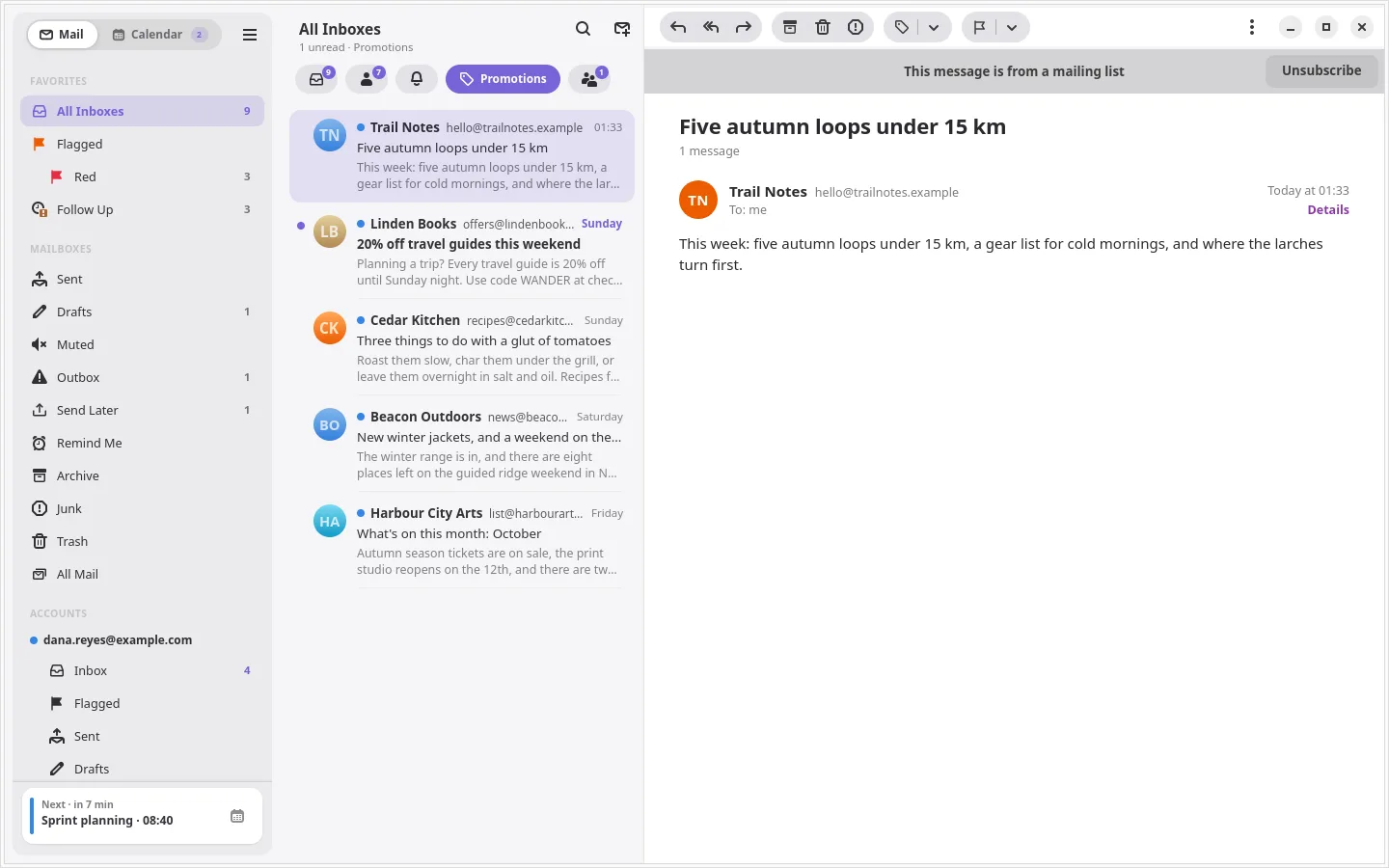
Task: Open the Follow Up folder
Action: coord(142,209)
